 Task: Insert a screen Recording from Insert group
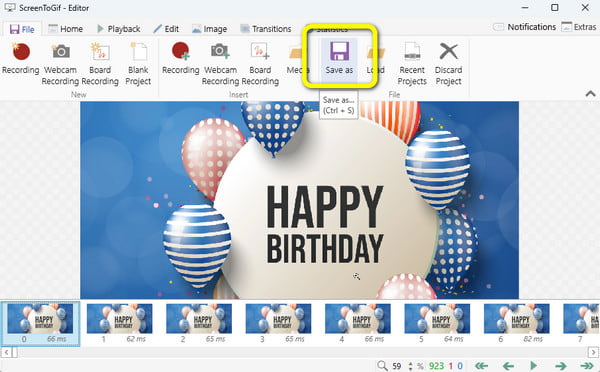pyautogui.click(x=181, y=58)
